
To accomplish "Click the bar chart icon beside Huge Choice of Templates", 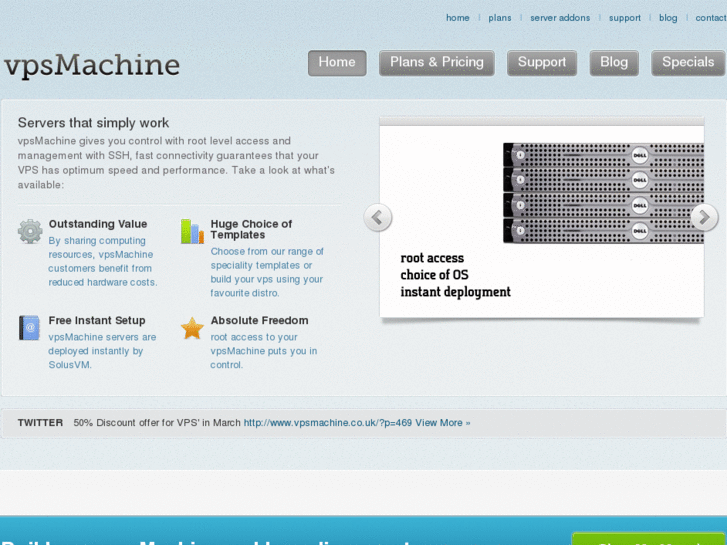I will pos(192,231).
